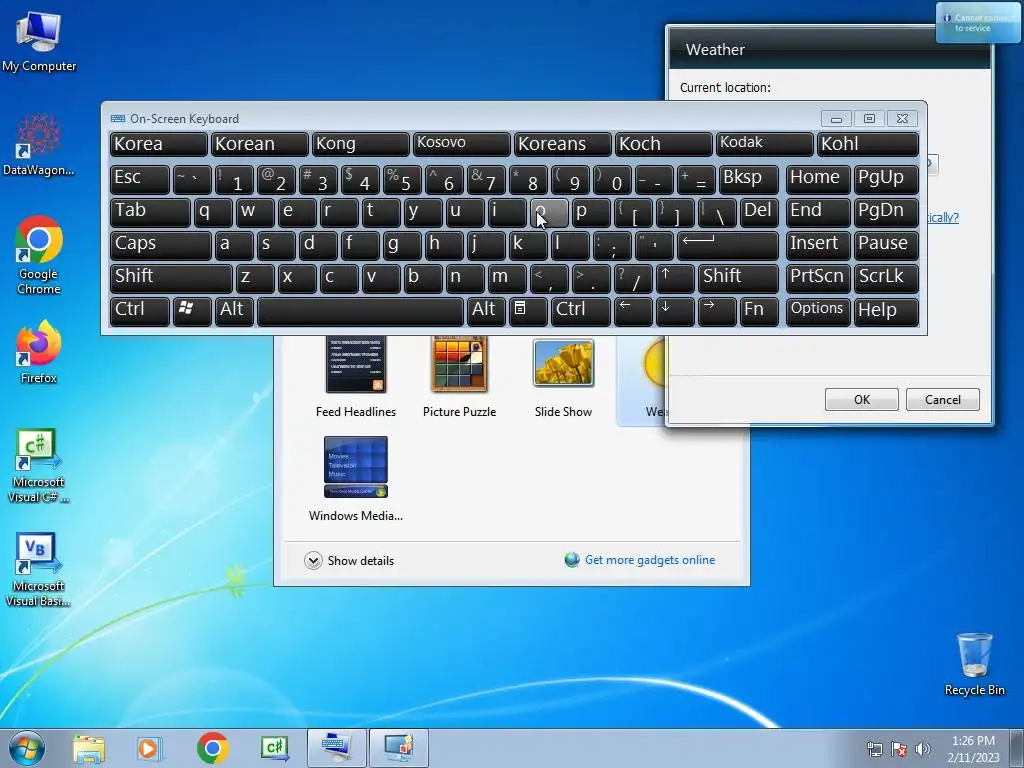
Task: Choose the 'Koreans' text prediction
Action: point(562,144)
